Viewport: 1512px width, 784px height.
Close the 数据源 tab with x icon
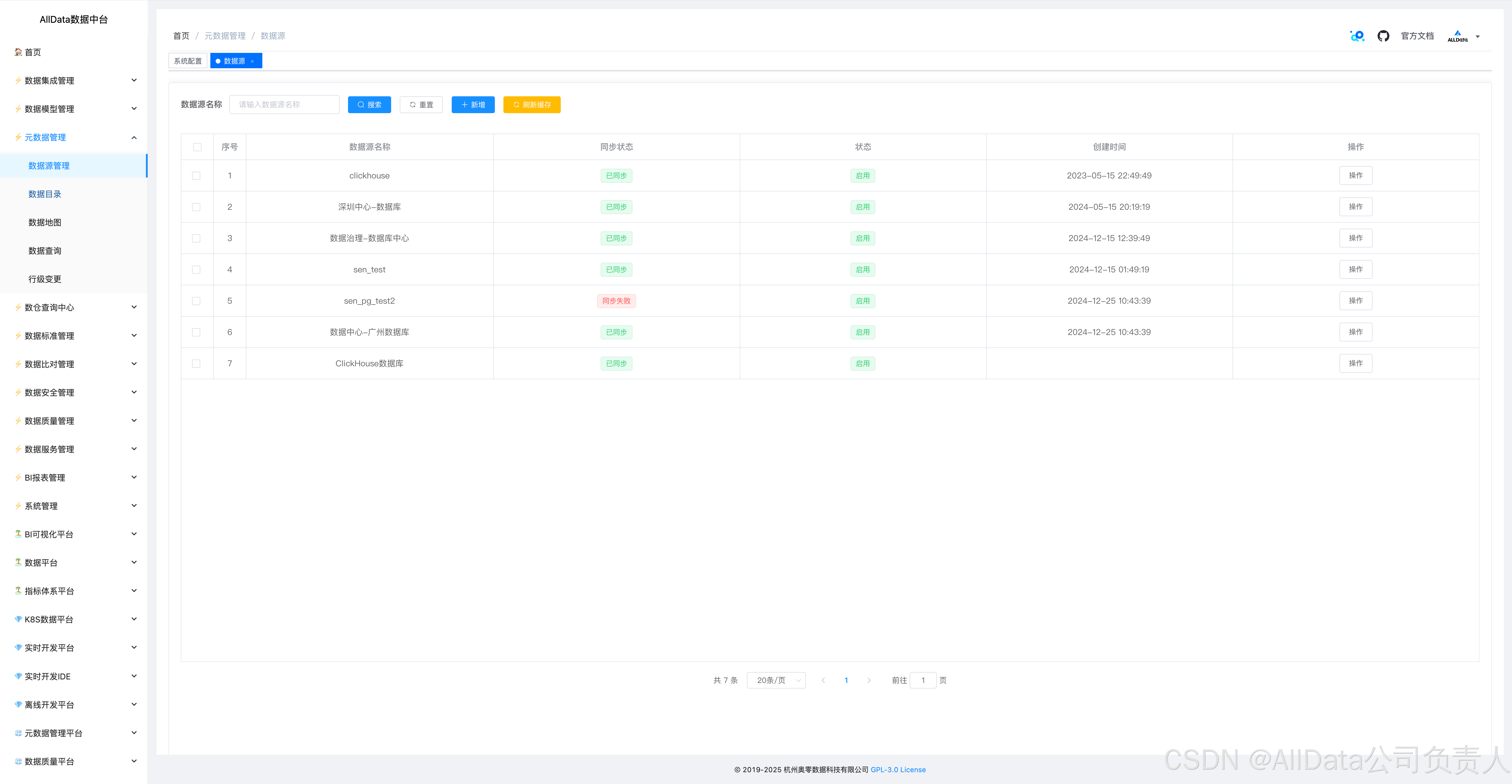pyautogui.click(x=252, y=61)
